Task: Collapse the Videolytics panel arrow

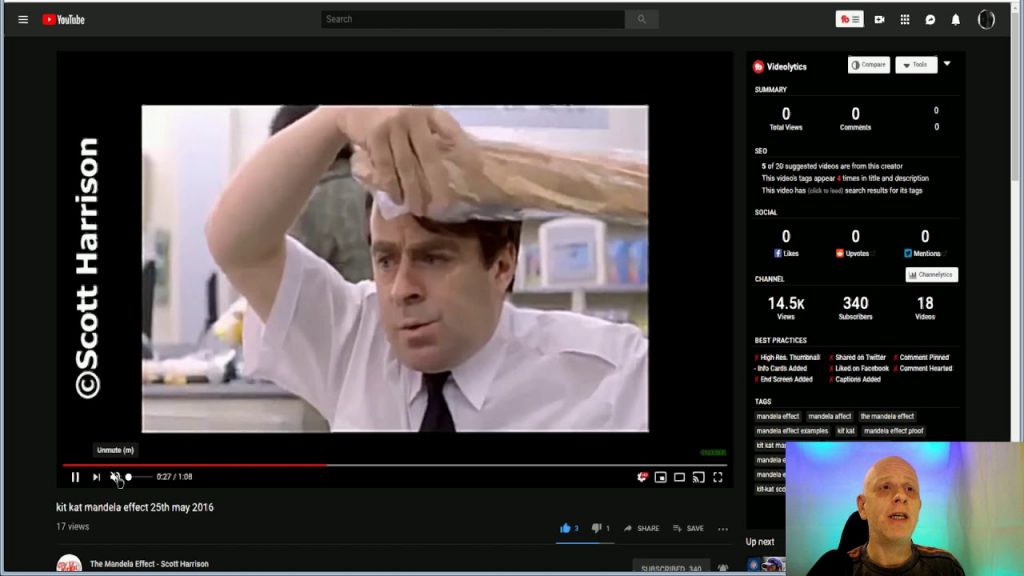Action: [947, 64]
